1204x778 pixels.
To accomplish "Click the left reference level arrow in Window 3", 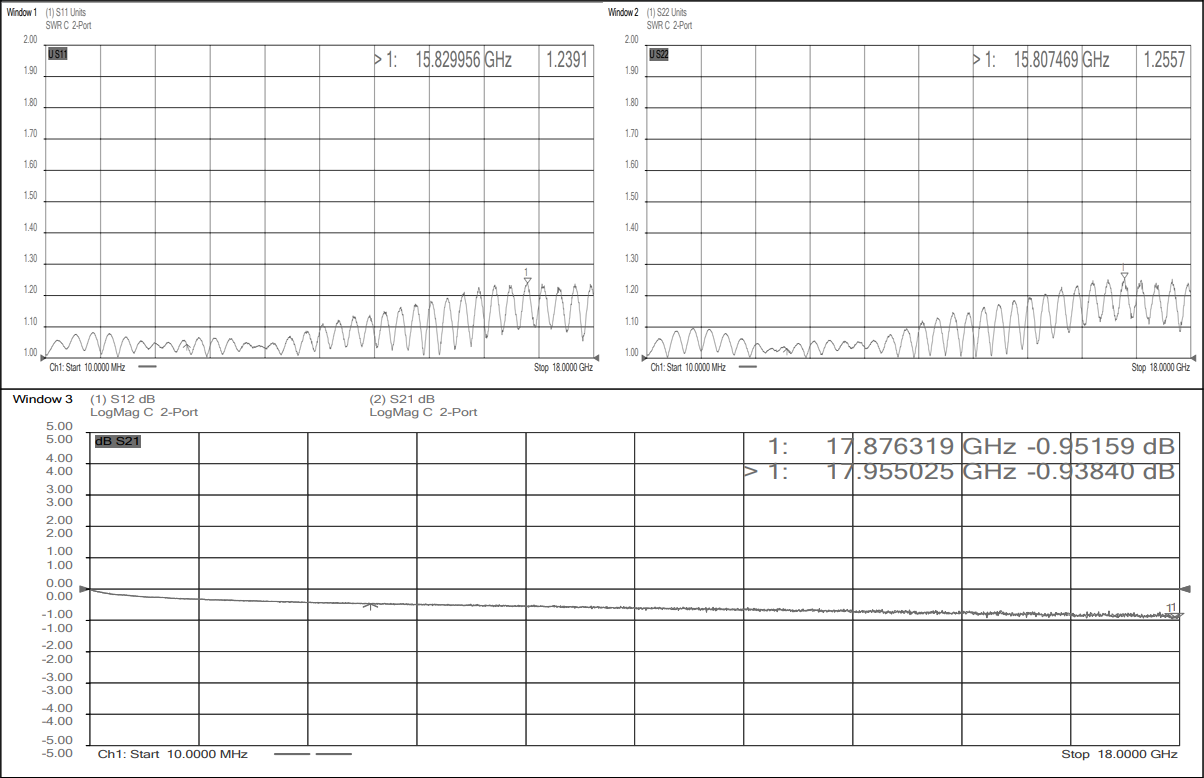I will (x=84, y=590).
